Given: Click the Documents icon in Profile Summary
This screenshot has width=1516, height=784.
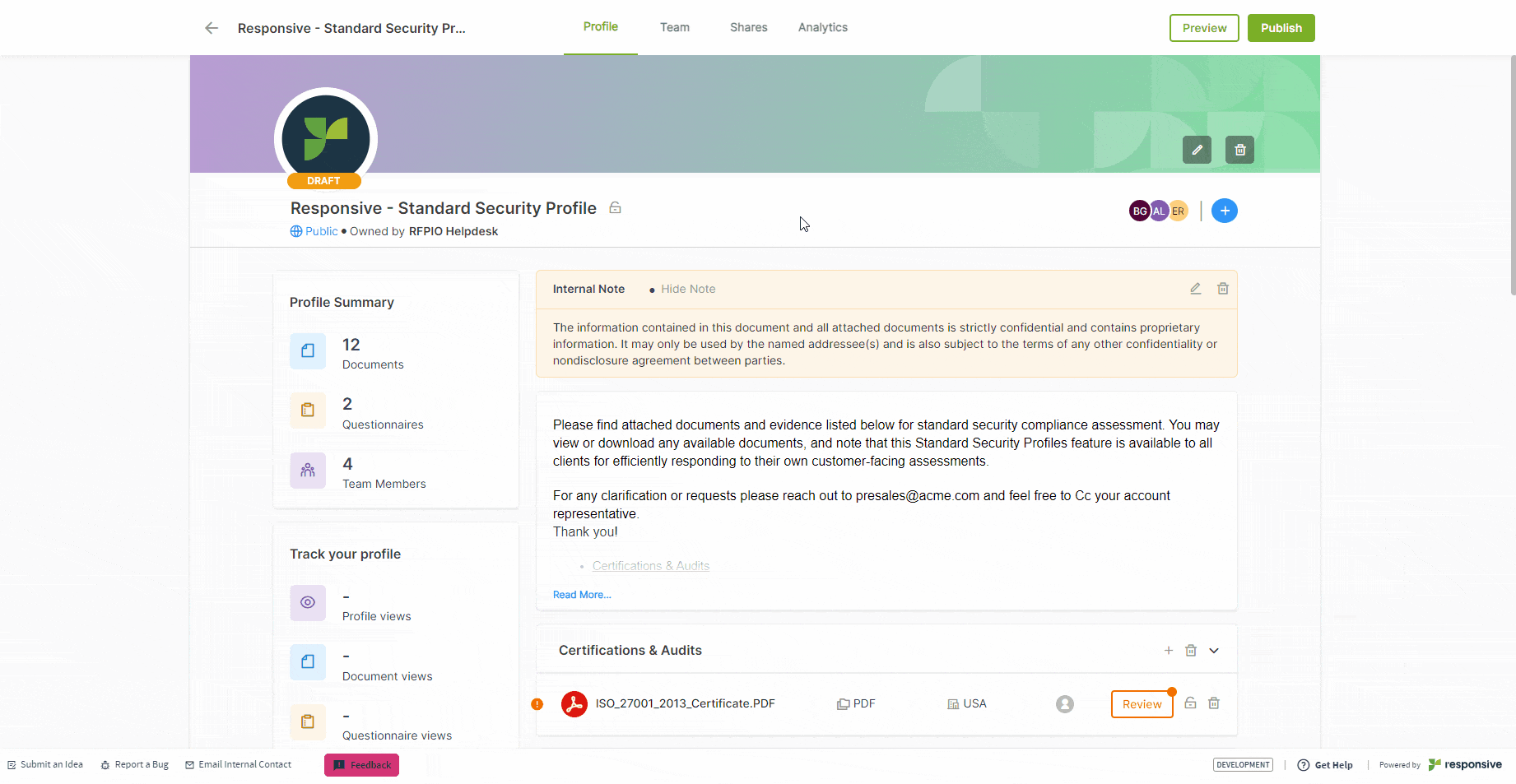Looking at the screenshot, I should click(308, 350).
